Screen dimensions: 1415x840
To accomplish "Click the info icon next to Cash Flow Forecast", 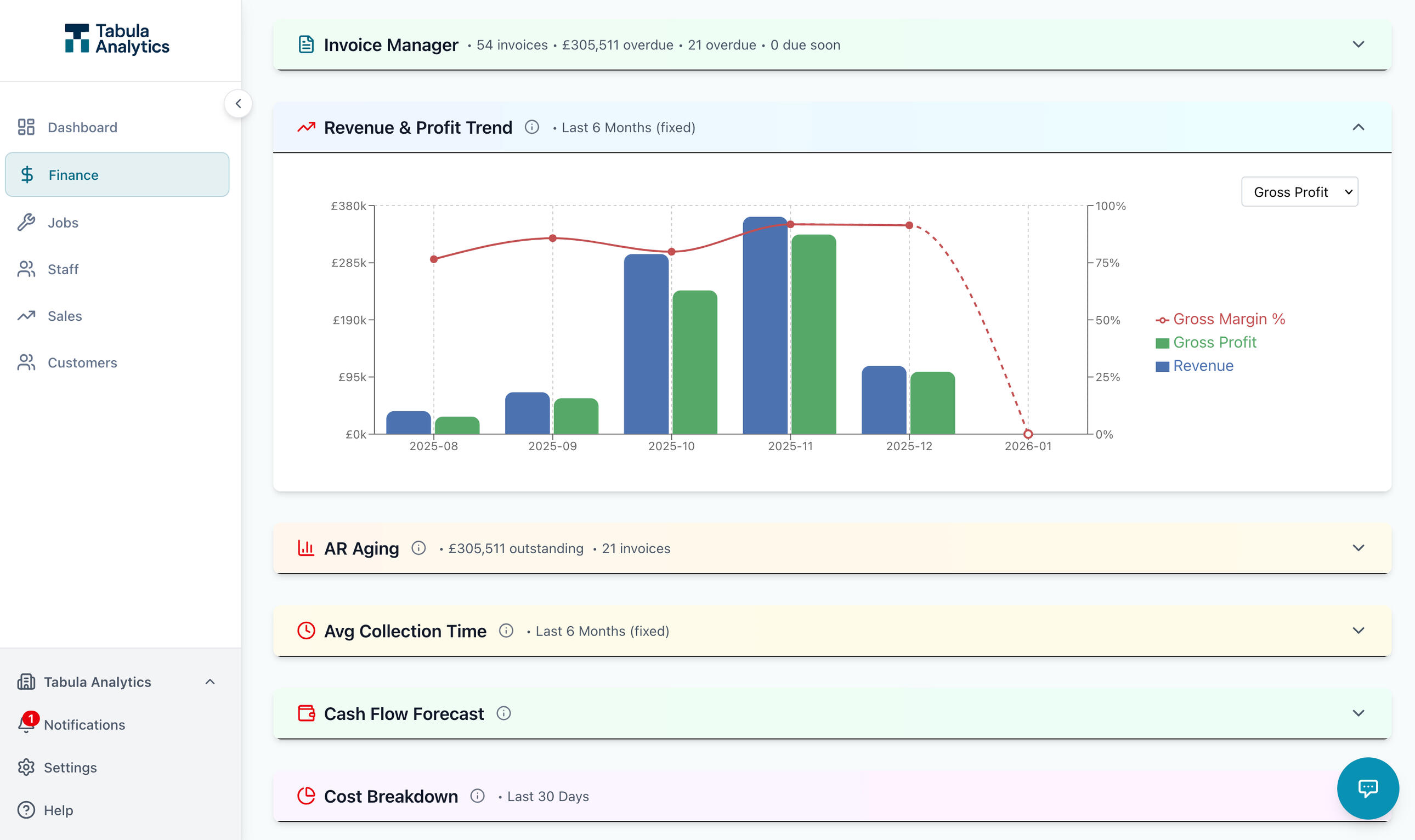I will point(503,713).
